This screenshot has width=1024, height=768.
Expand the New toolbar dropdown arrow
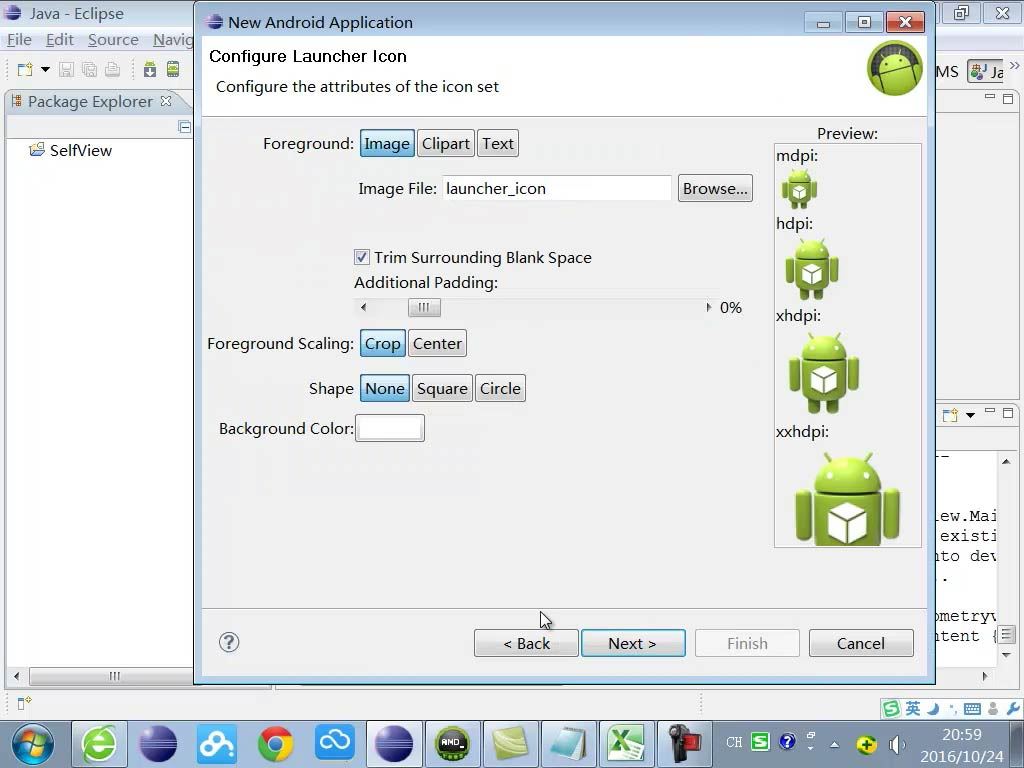pos(45,69)
